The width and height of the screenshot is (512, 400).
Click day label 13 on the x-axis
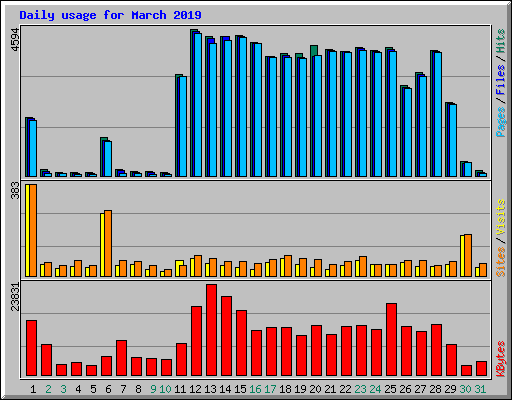[x=210, y=389]
